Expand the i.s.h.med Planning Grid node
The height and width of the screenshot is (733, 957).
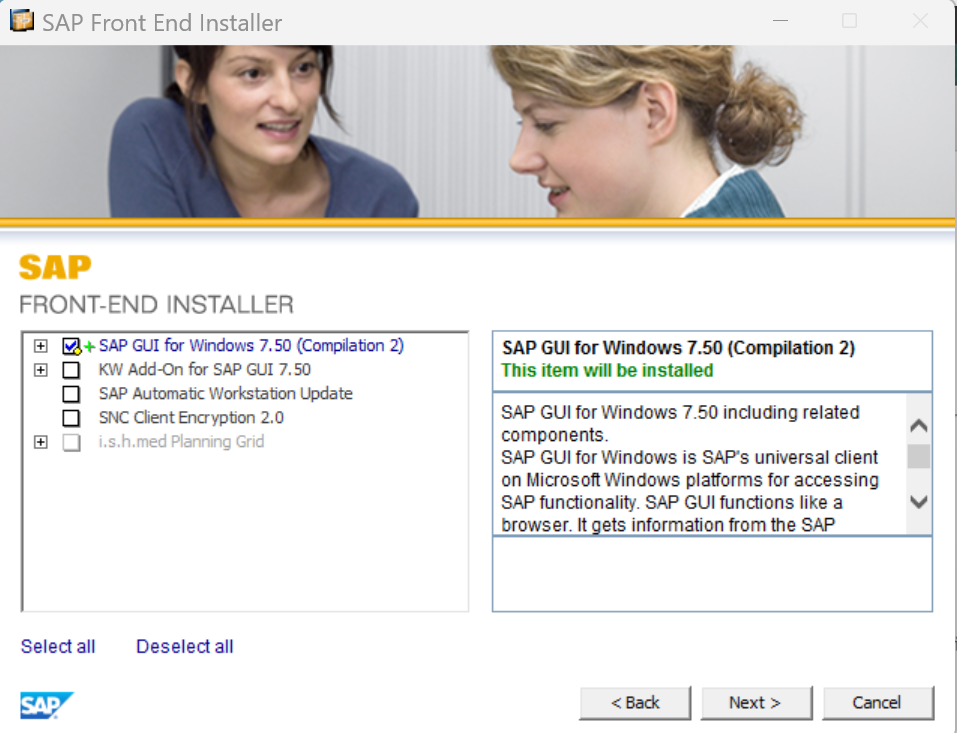tap(40, 442)
